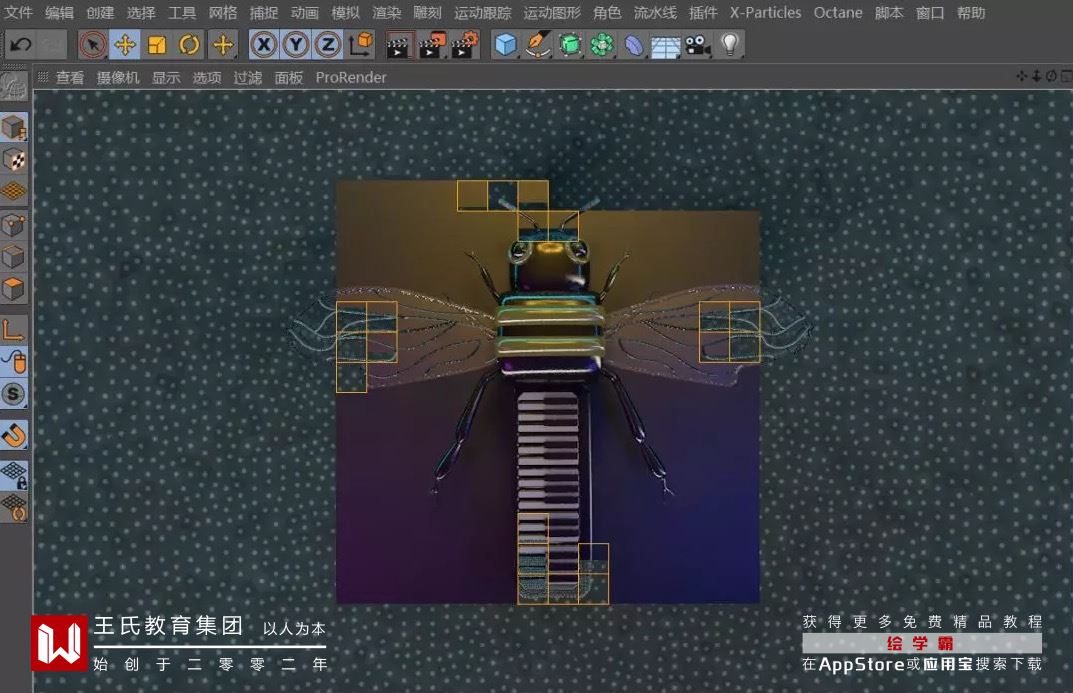Open the 雕刻 menu
Screen dimensions: 1073x693
click(x=427, y=12)
